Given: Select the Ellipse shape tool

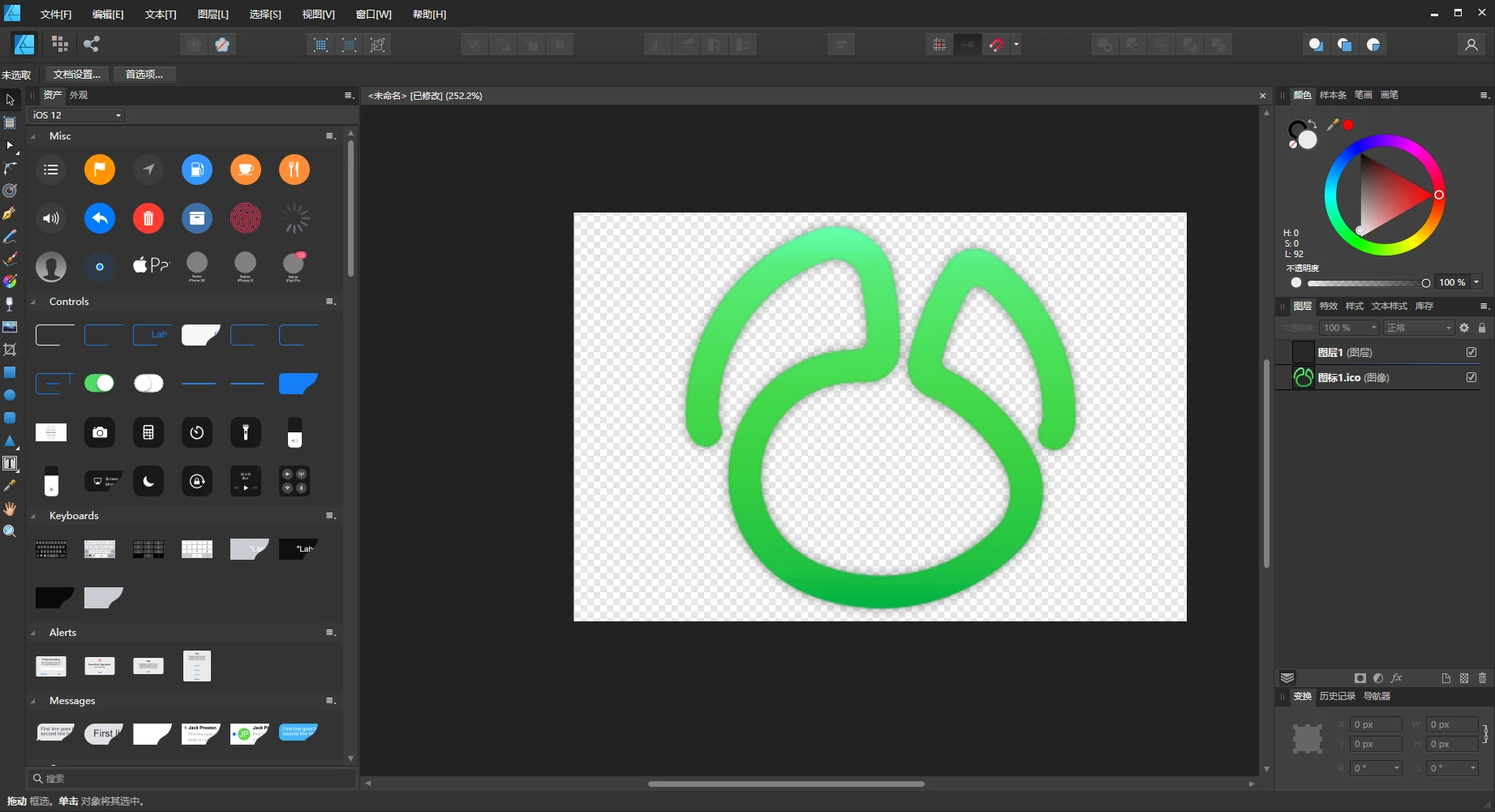Looking at the screenshot, I should pos(10,395).
